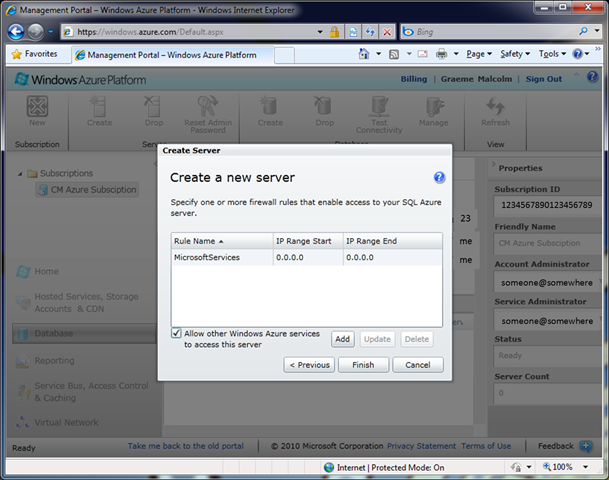Open the Home navigation item
This screenshot has height=480, width=609.
pyautogui.click(x=38, y=271)
